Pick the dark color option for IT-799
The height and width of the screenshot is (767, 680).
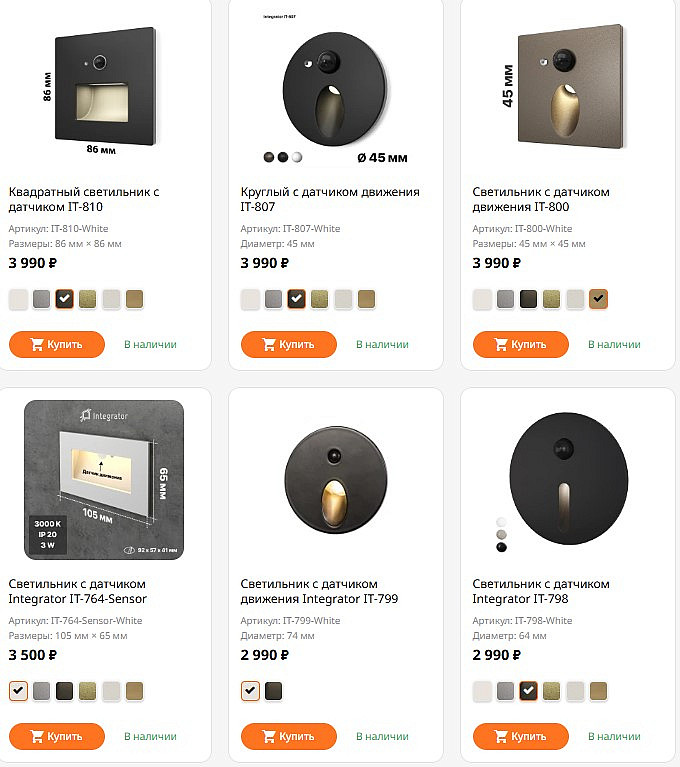point(274,691)
